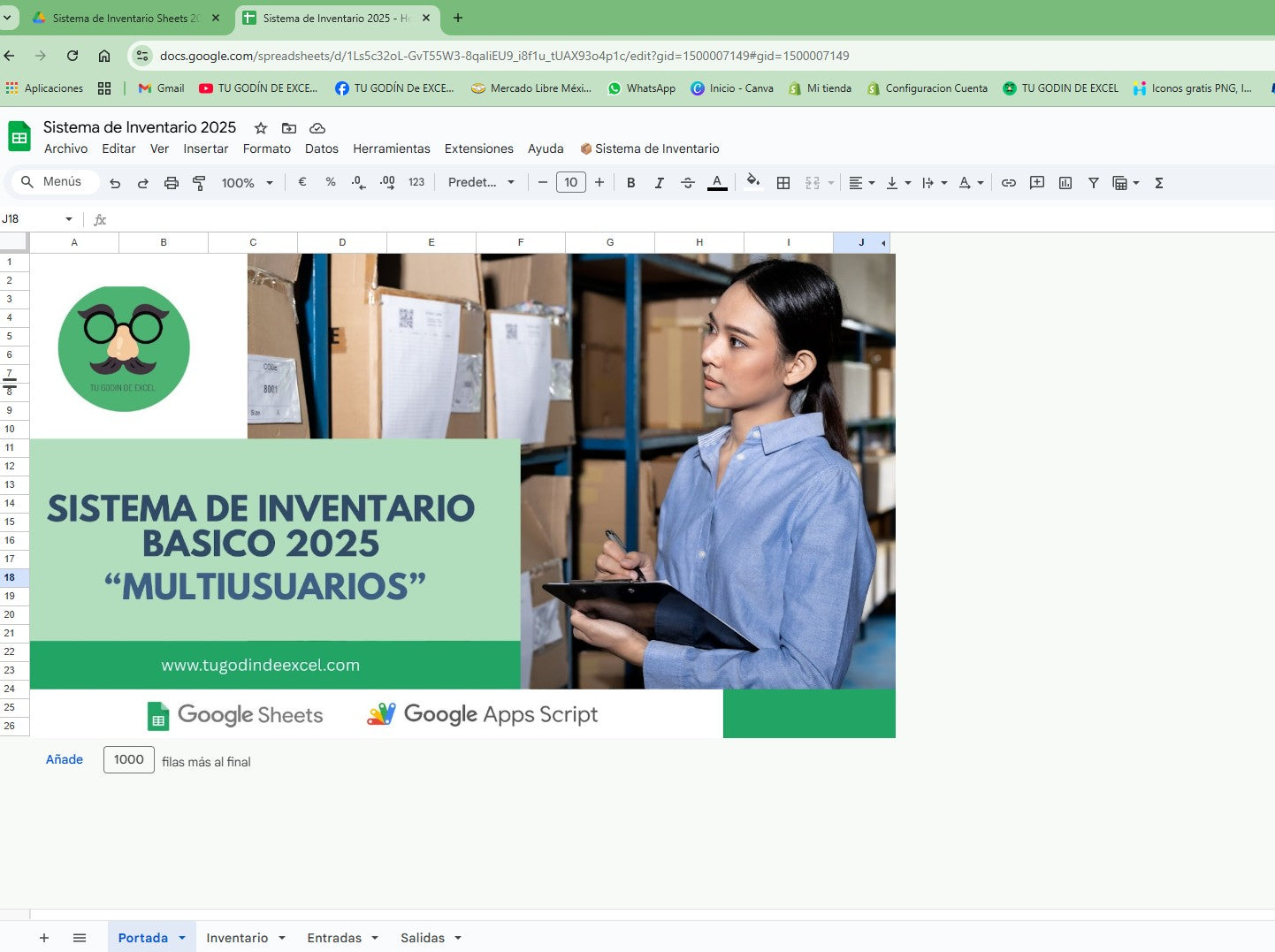
Task: Open the horizontal align dropdown
Action: 871,183
